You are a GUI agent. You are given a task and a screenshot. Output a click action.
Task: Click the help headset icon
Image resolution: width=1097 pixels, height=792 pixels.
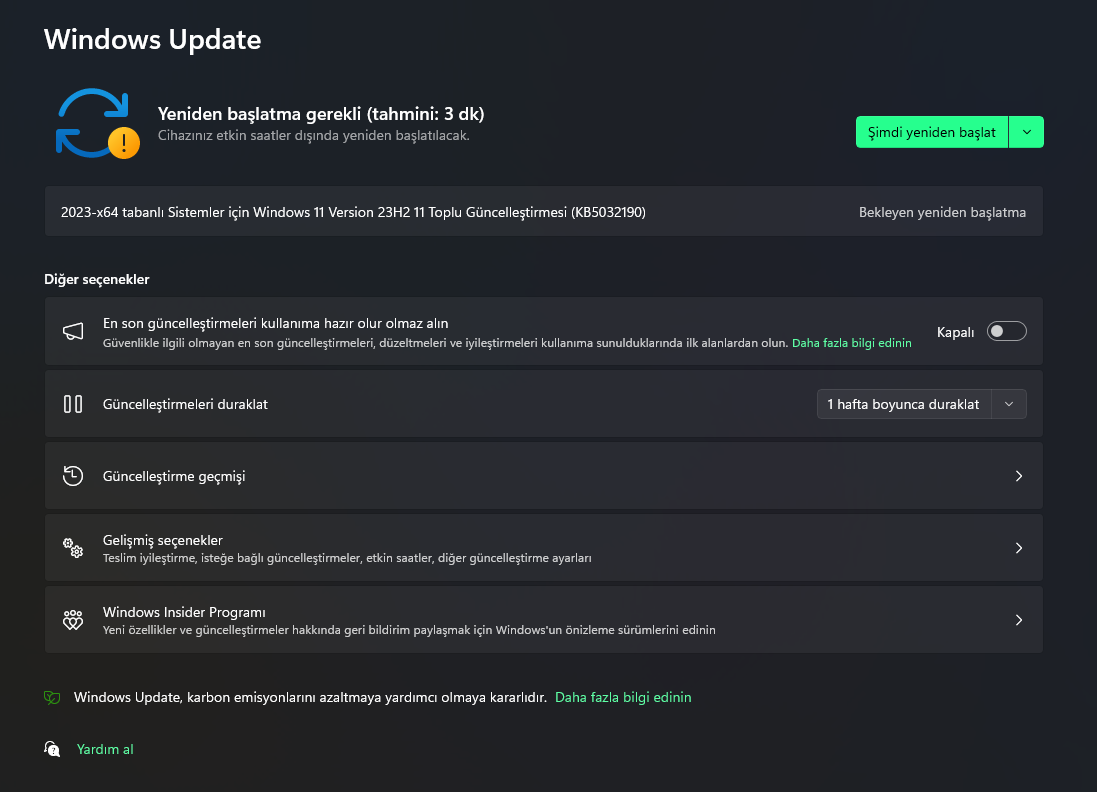click(x=52, y=749)
